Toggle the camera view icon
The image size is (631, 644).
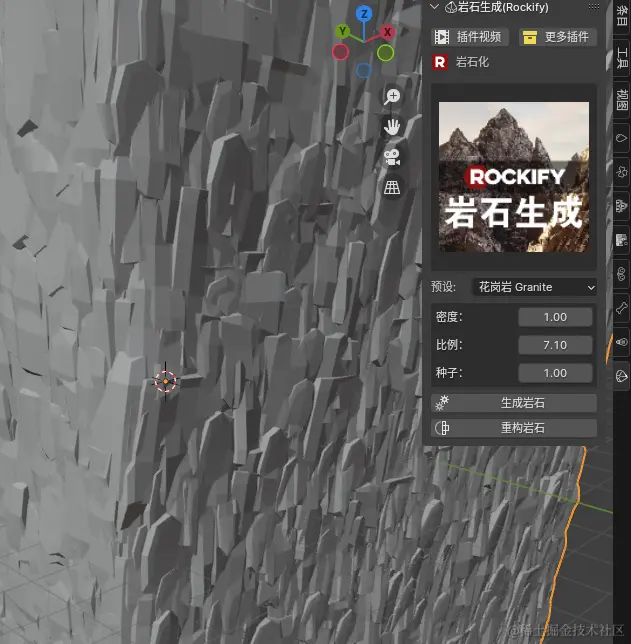392,158
